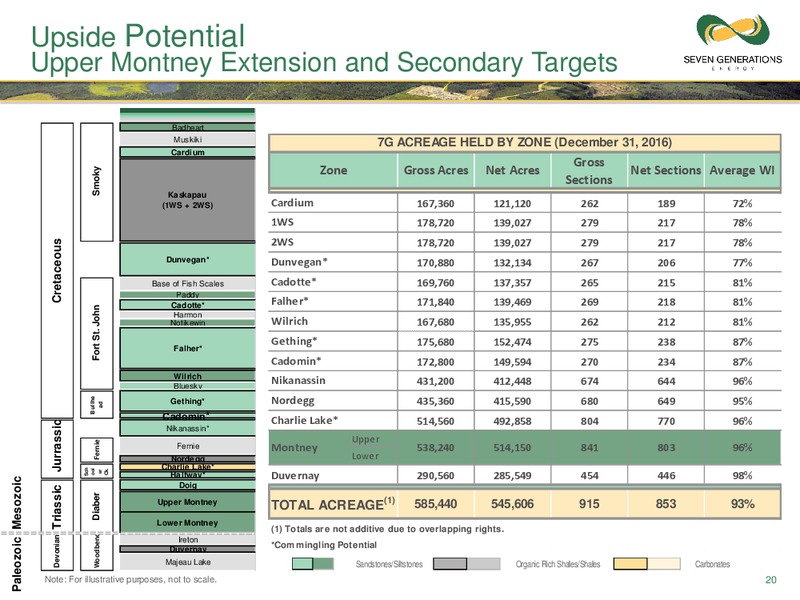The image size is (800, 600).
Task: Click the 'Net Sections' column header
Action: (666, 170)
